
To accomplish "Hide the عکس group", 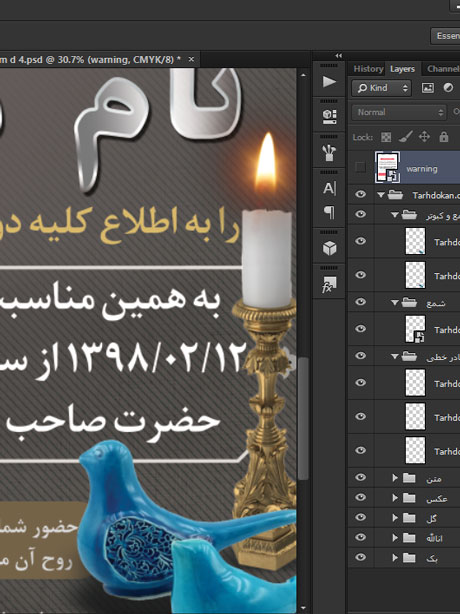I will pyautogui.click(x=361, y=497).
